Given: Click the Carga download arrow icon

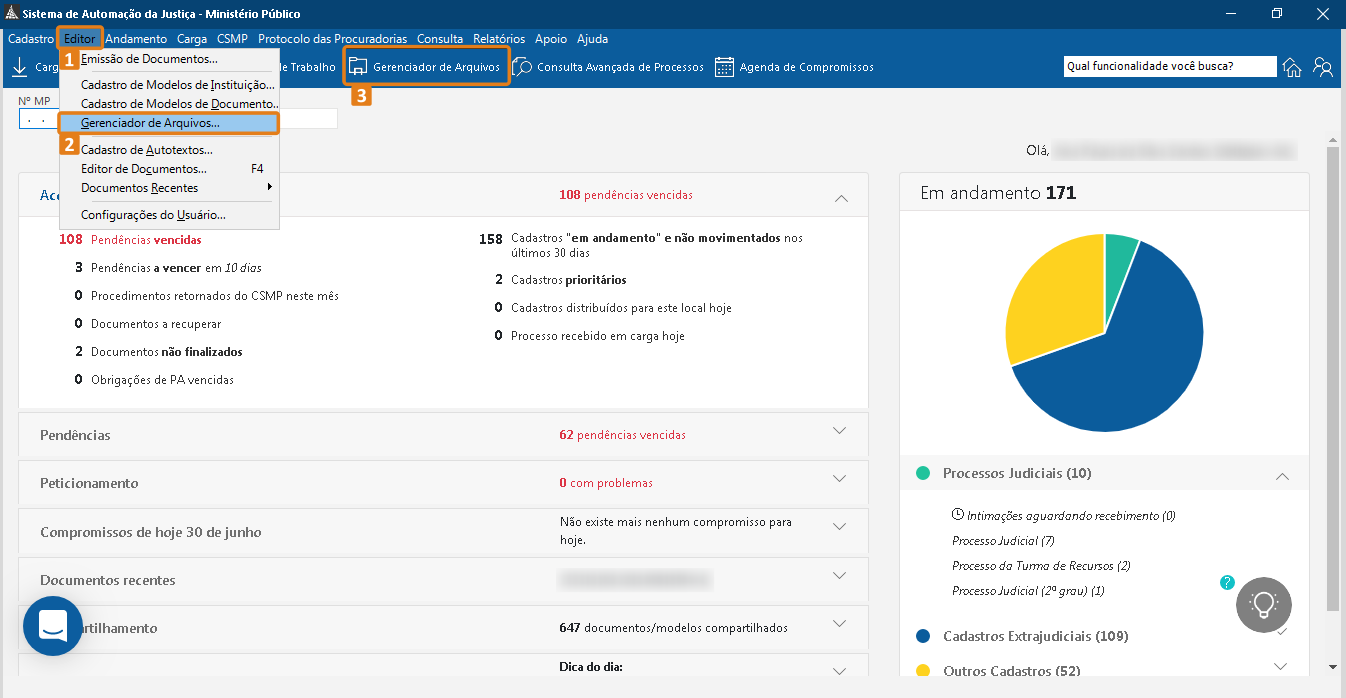Looking at the screenshot, I should 20,66.
